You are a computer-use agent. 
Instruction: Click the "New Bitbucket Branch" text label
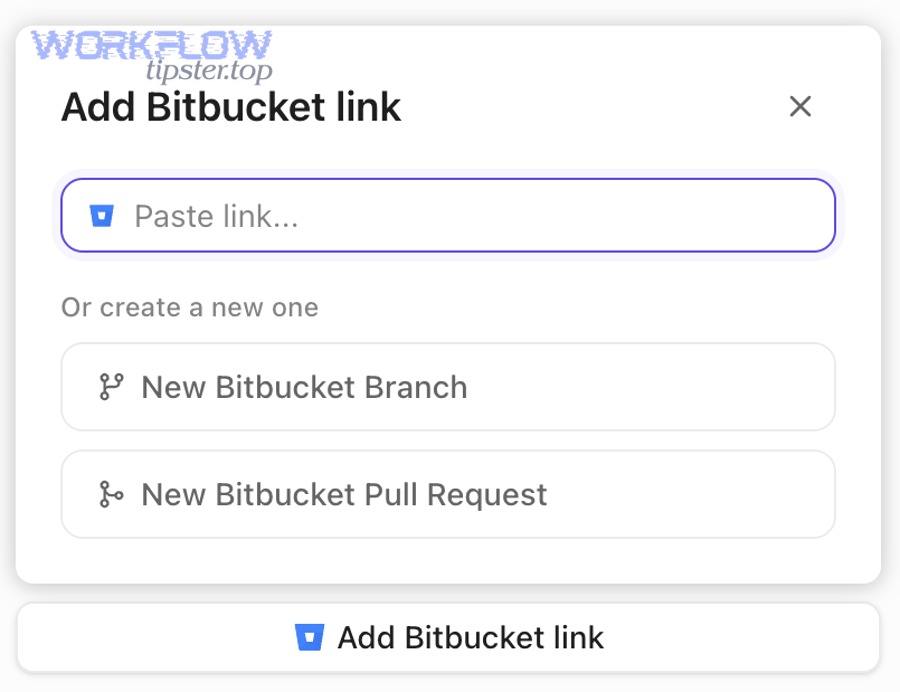point(304,387)
